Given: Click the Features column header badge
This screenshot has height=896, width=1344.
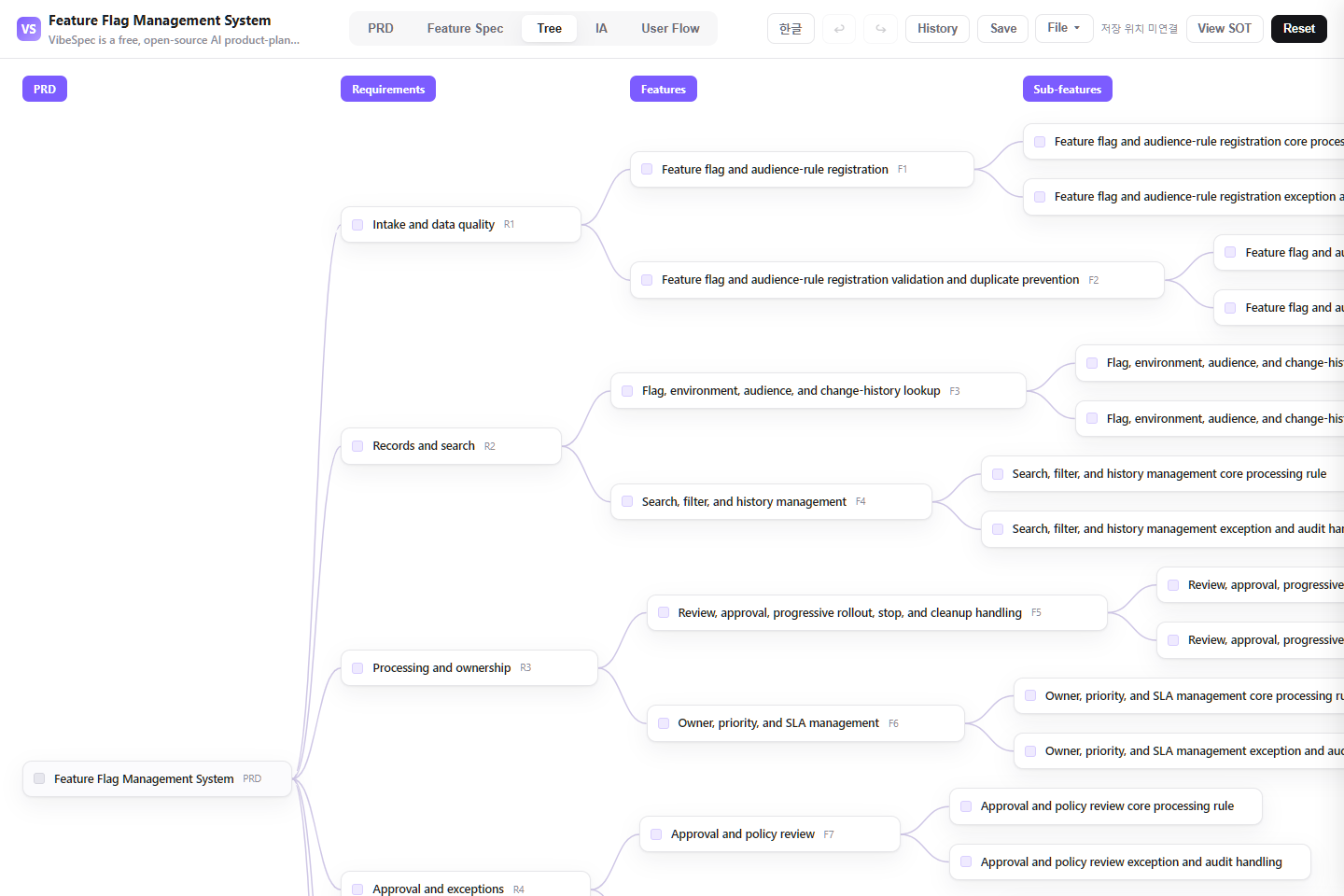Looking at the screenshot, I should (x=664, y=89).
